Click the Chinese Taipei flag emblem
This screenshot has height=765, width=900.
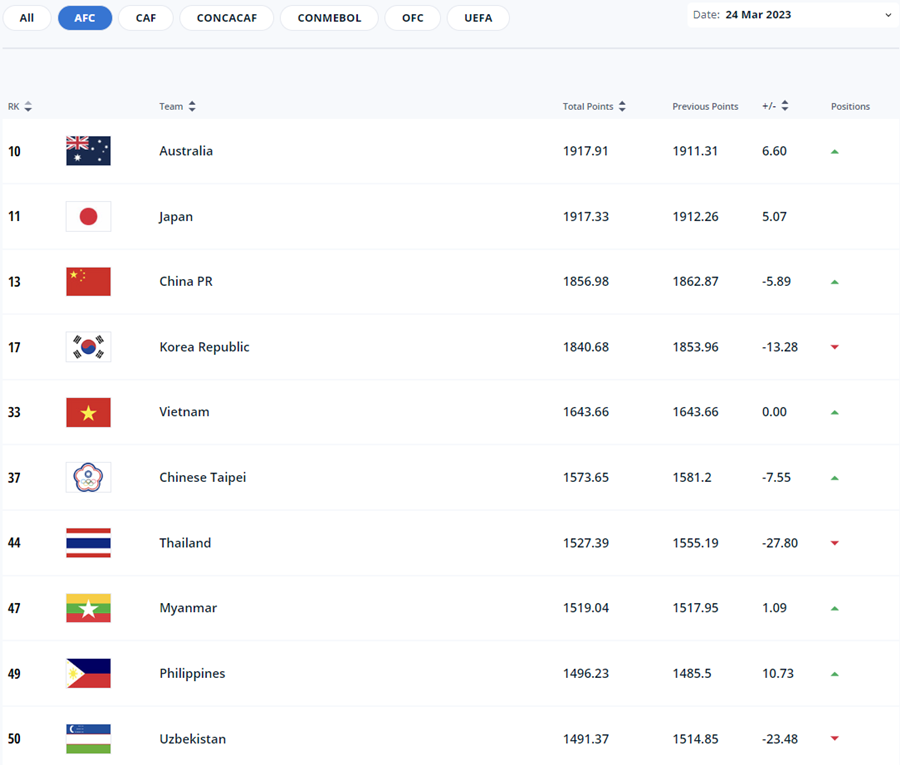[88, 477]
